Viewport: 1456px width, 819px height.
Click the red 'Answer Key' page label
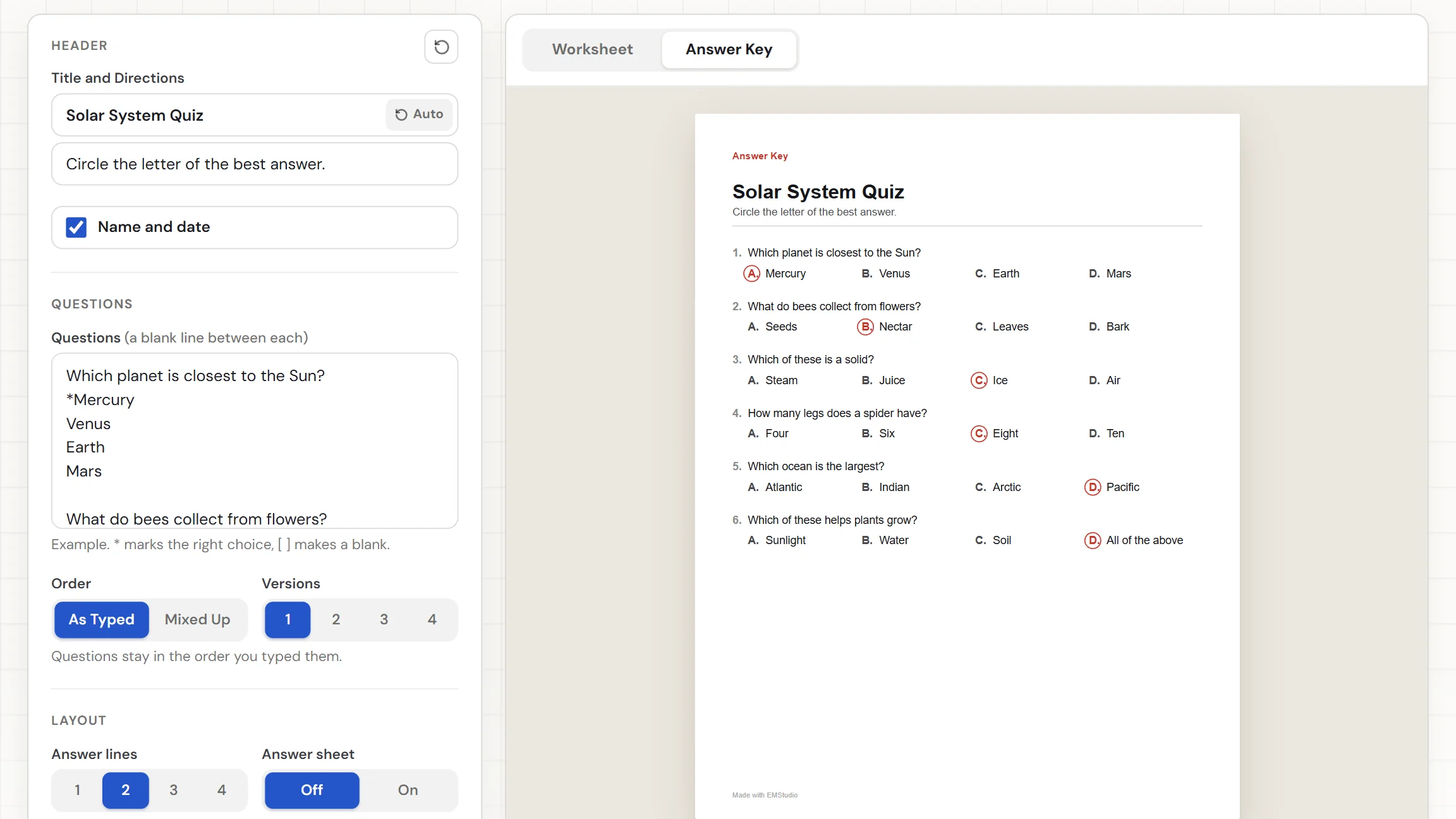pyautogui.click(x=760, y=156)
